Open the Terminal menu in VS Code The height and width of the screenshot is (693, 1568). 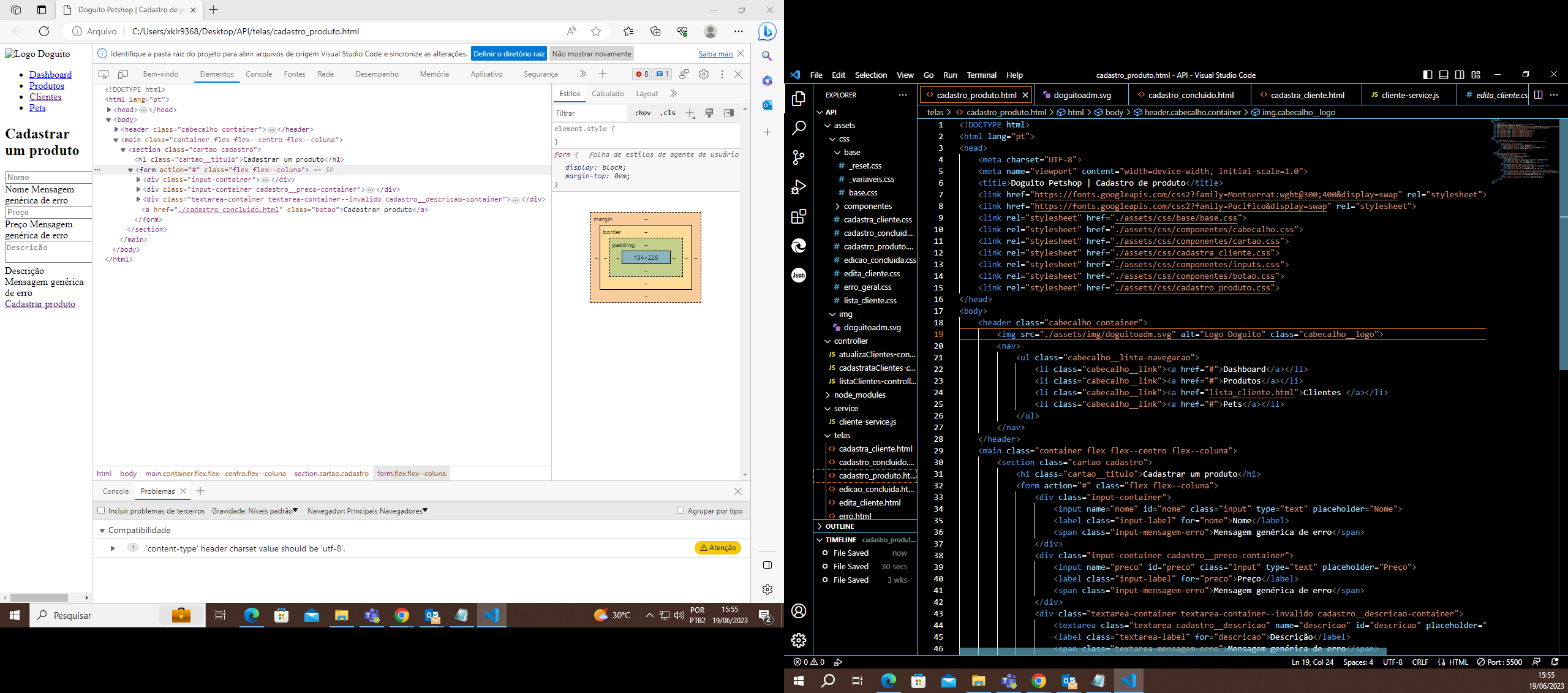pyautogui.click(x=981, y=75)
